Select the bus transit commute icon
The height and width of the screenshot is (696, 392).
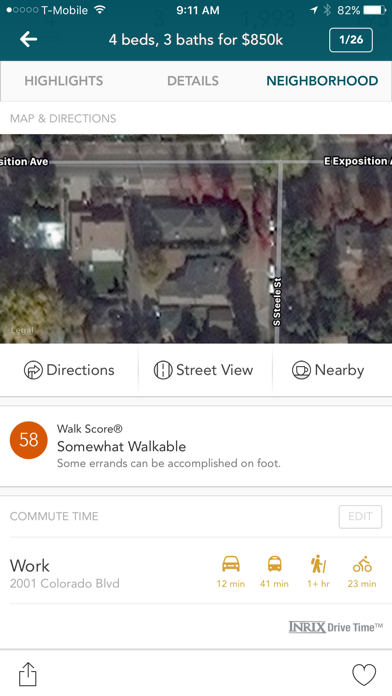pos(274,564)
